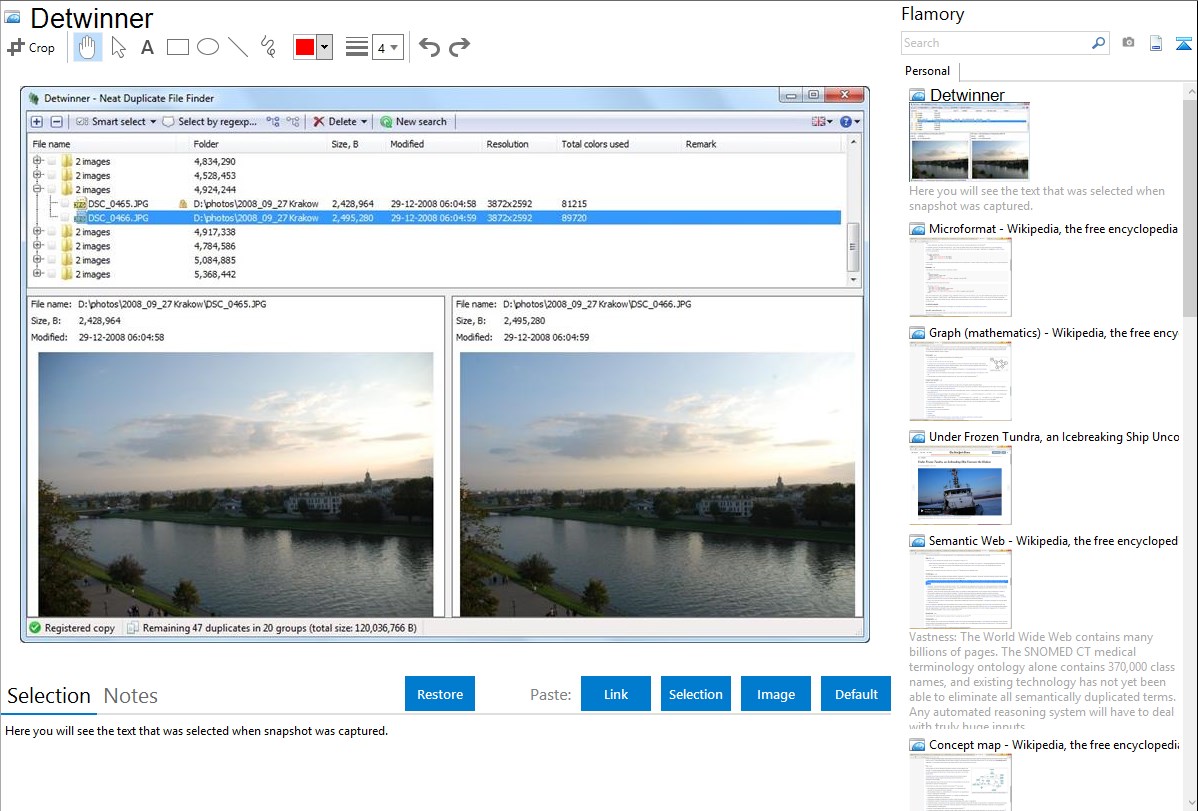Select the ellipse shape tool
This screenshot has height=811, width=1198.
click(x=208, y=47)
